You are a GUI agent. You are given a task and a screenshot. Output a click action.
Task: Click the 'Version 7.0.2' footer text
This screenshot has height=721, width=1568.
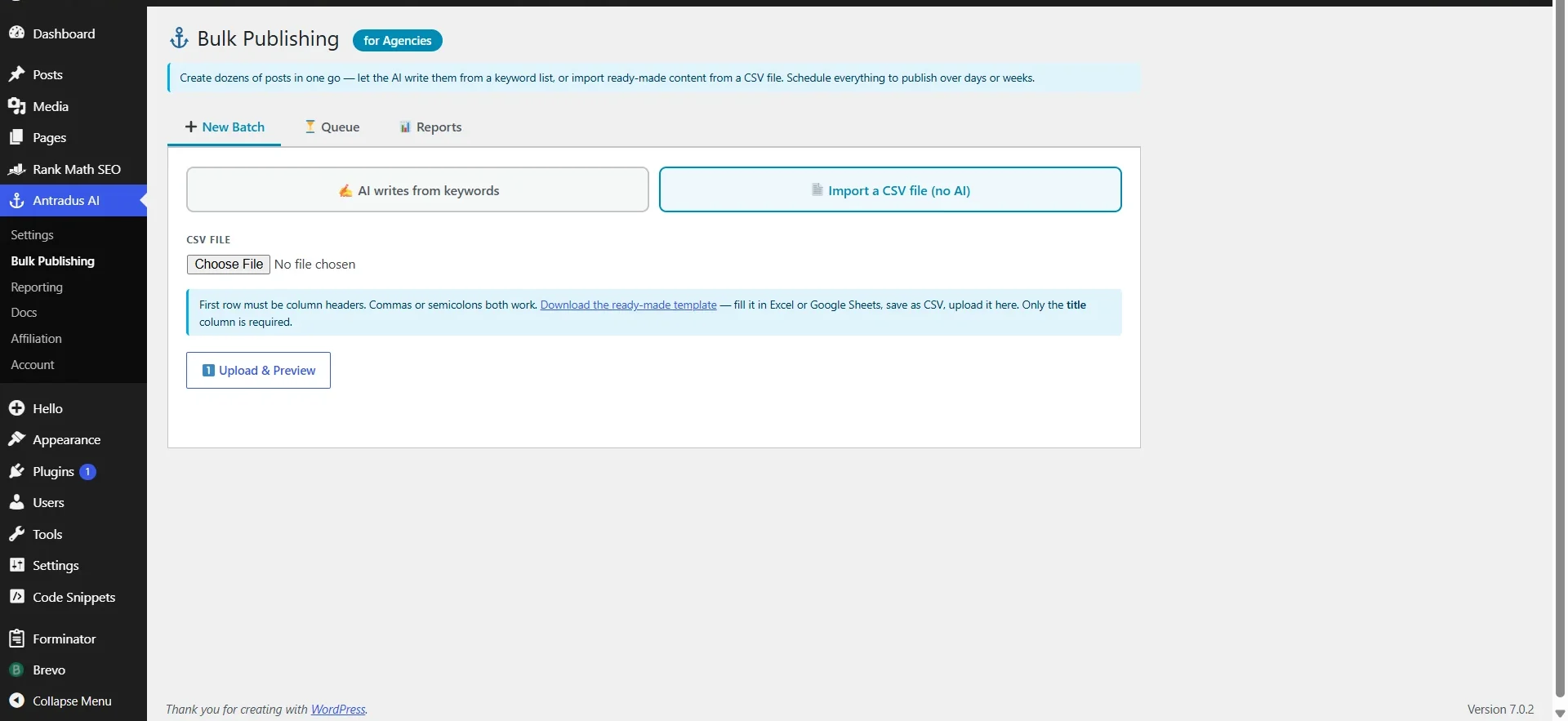[1500, 710]
